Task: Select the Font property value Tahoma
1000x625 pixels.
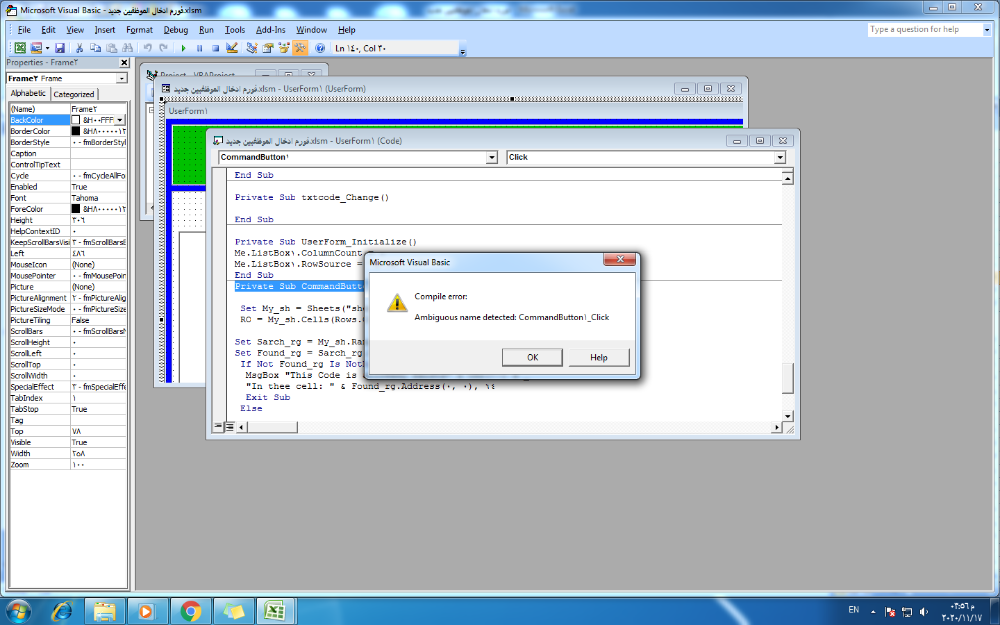Action: point(98,198)
